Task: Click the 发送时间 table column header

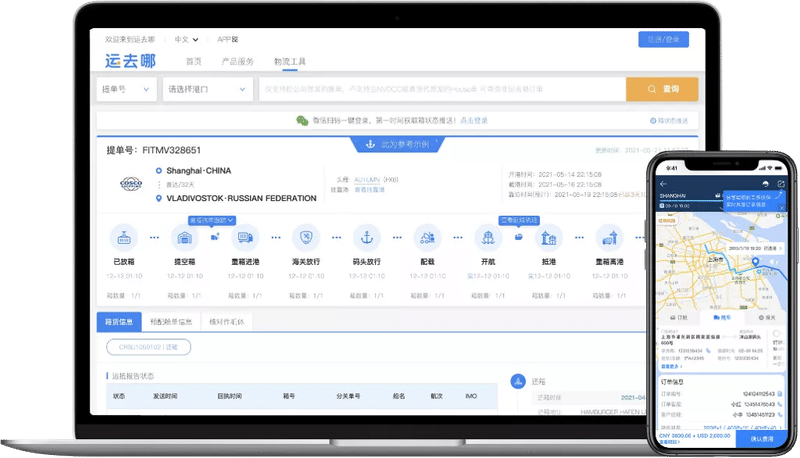Action: [165, 396]
